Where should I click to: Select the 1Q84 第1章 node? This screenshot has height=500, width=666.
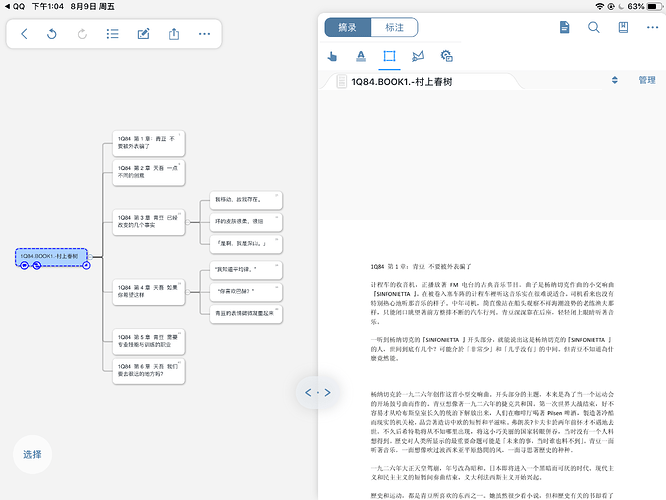(149, 143)
